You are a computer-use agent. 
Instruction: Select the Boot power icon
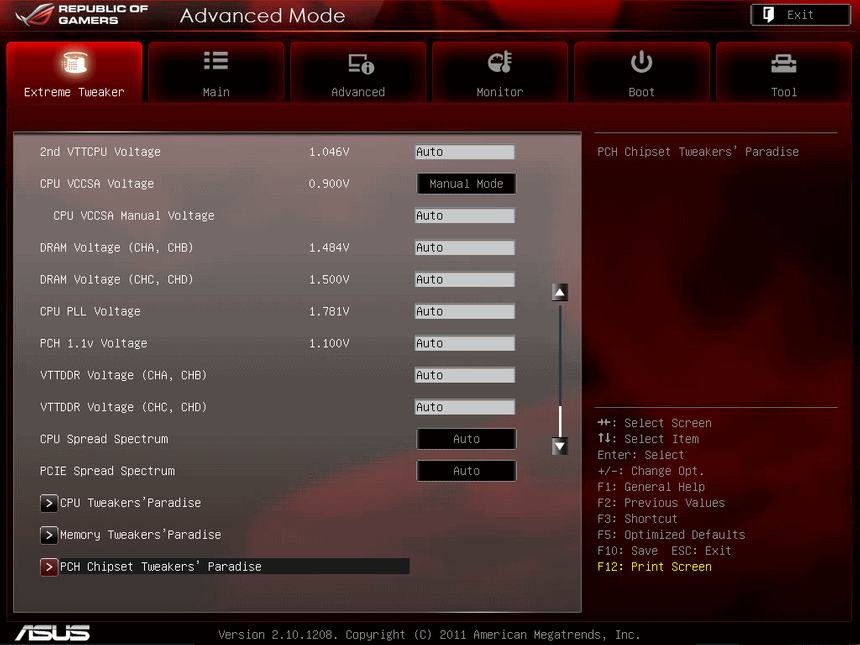point(641,63)
